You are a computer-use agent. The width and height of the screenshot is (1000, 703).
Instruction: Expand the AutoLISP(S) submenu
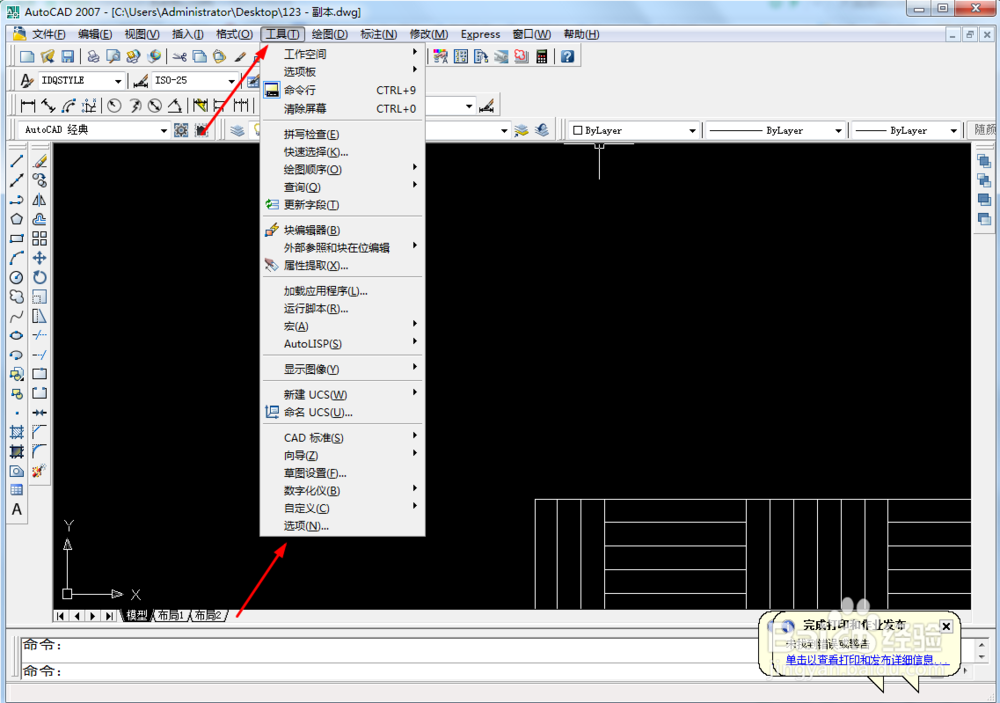click(x=342, y=343)
